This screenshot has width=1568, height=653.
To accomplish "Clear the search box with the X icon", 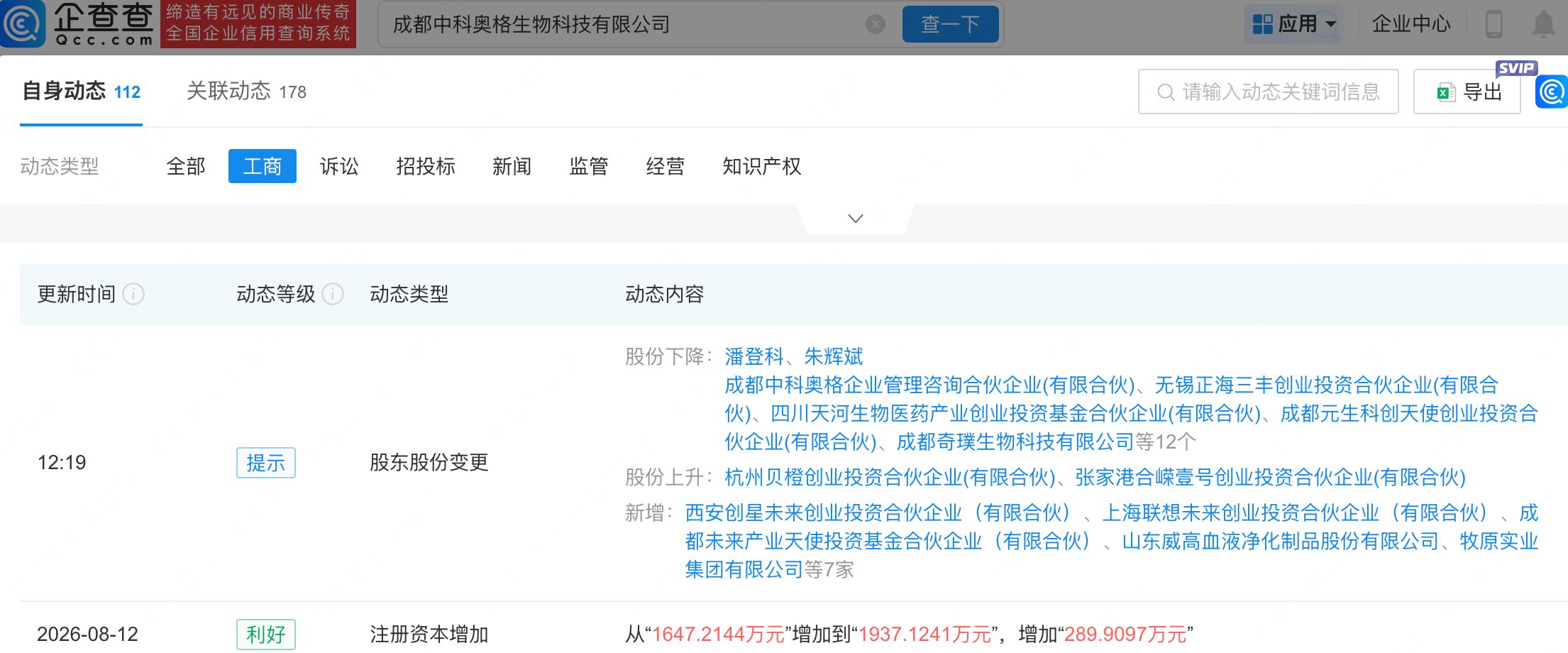I will (x=875, y=24).
